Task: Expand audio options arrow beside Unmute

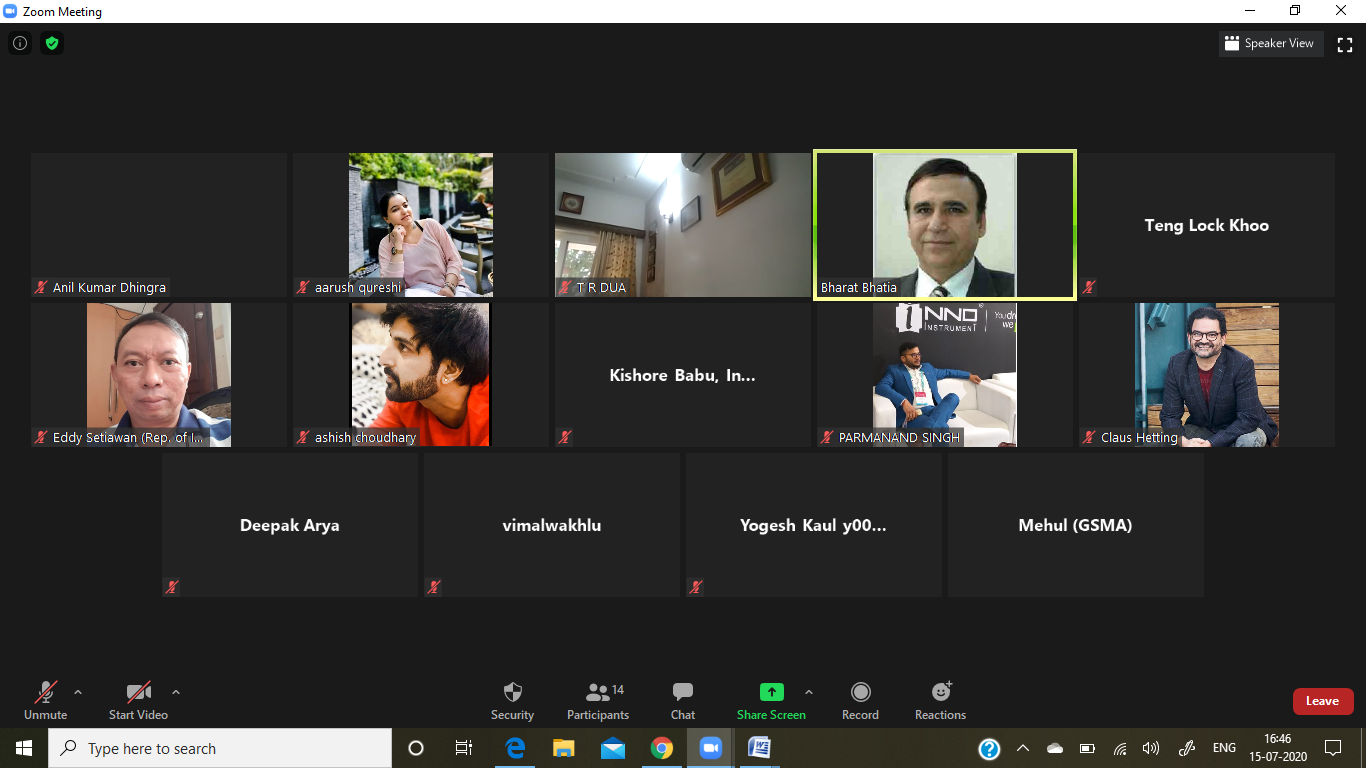Action: [78, 692]
